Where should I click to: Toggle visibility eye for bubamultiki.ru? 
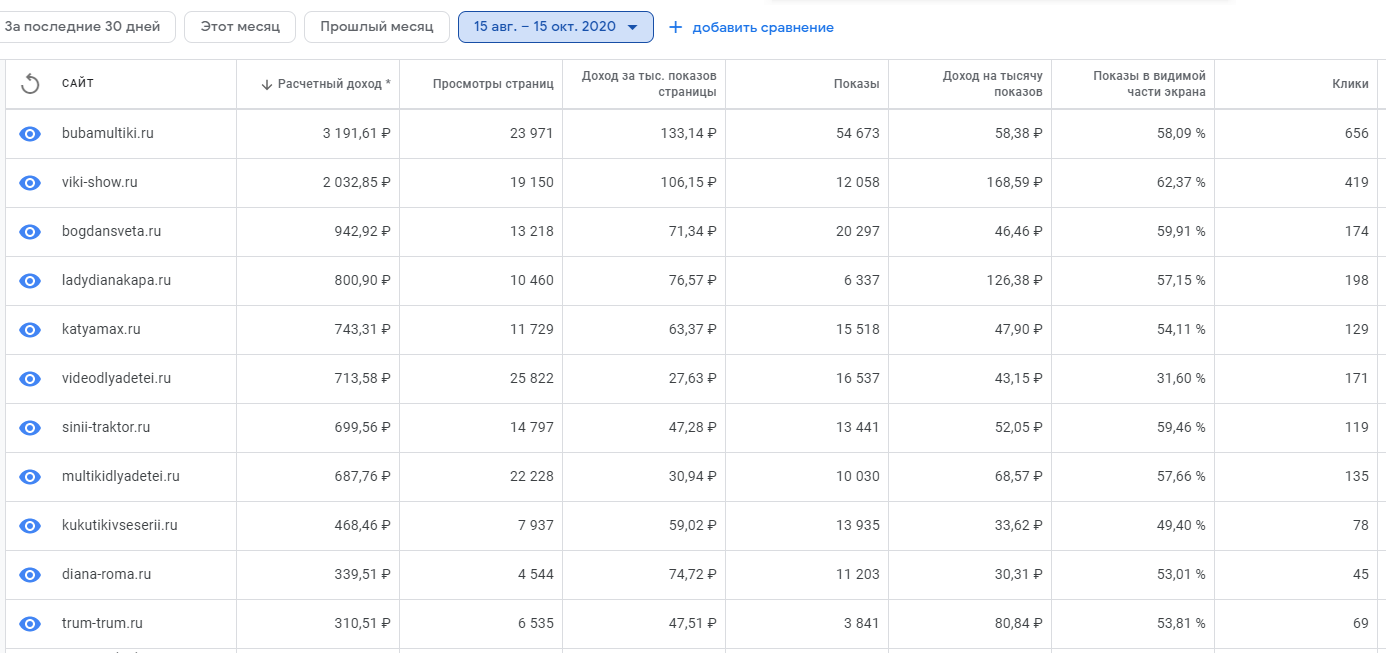pos(30,133)
